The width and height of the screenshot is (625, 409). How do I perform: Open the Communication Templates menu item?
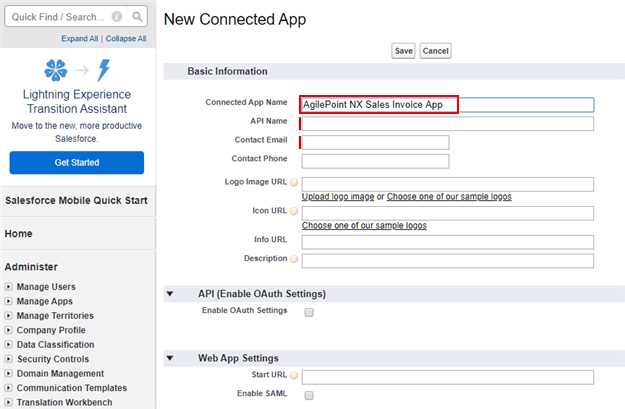click(72, 388)
